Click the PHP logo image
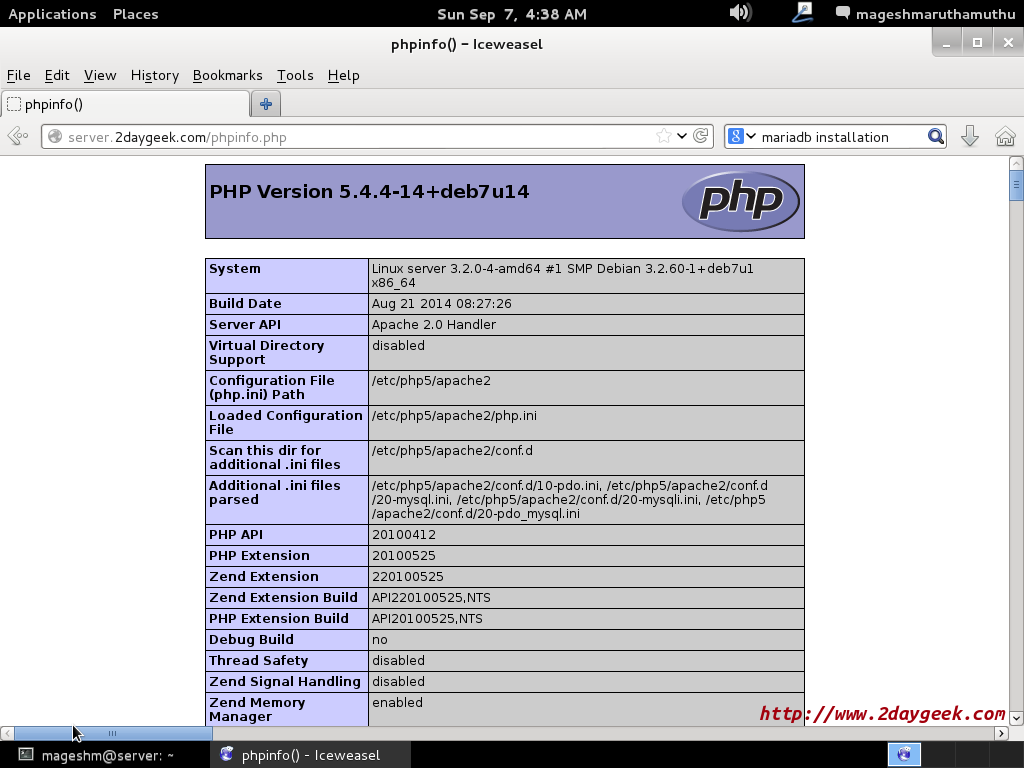This screenshot has height=768, width=1024. (740, 201)
